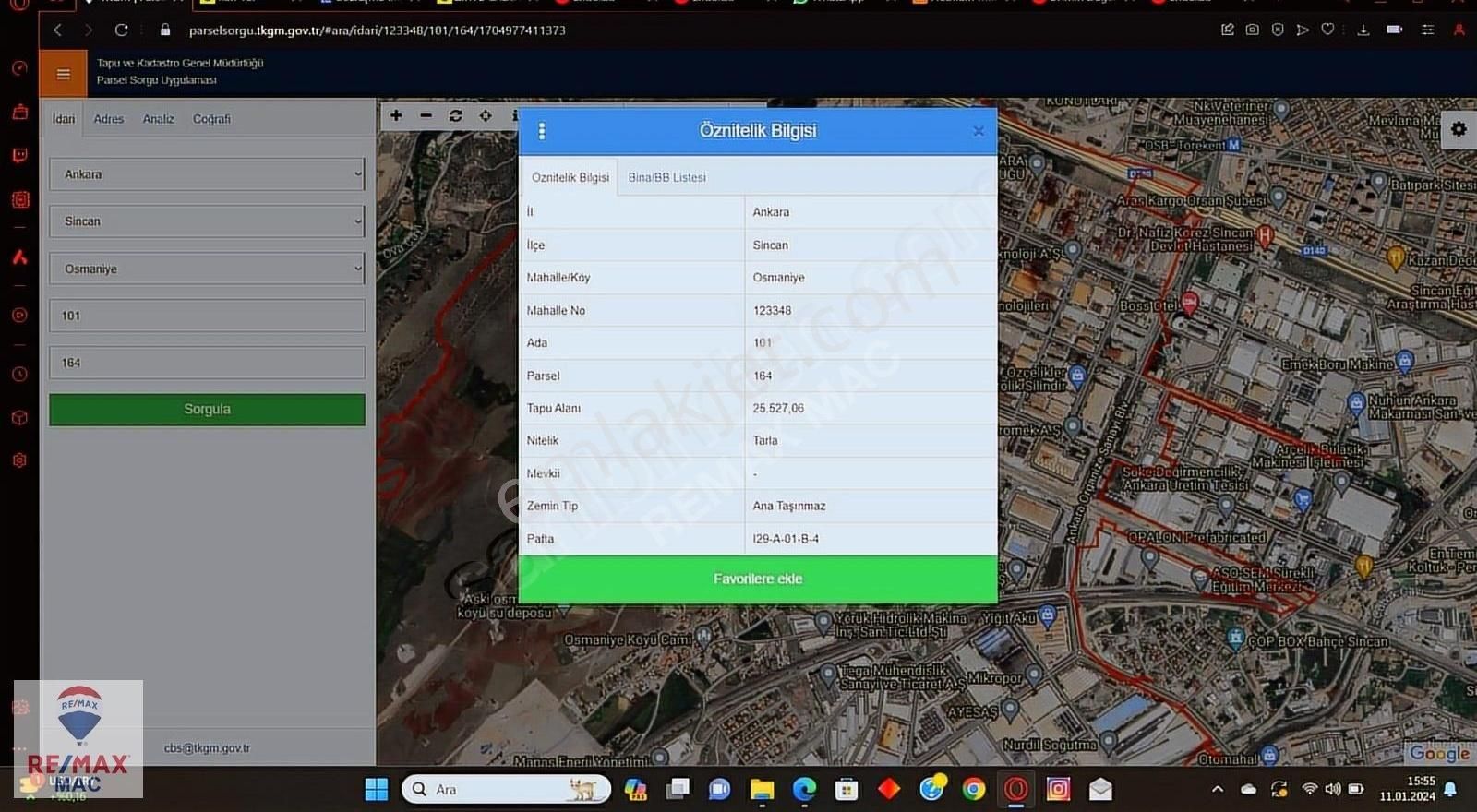Open the Opera battery saver icon
1477x812 pixels.
pos(1395,30)
